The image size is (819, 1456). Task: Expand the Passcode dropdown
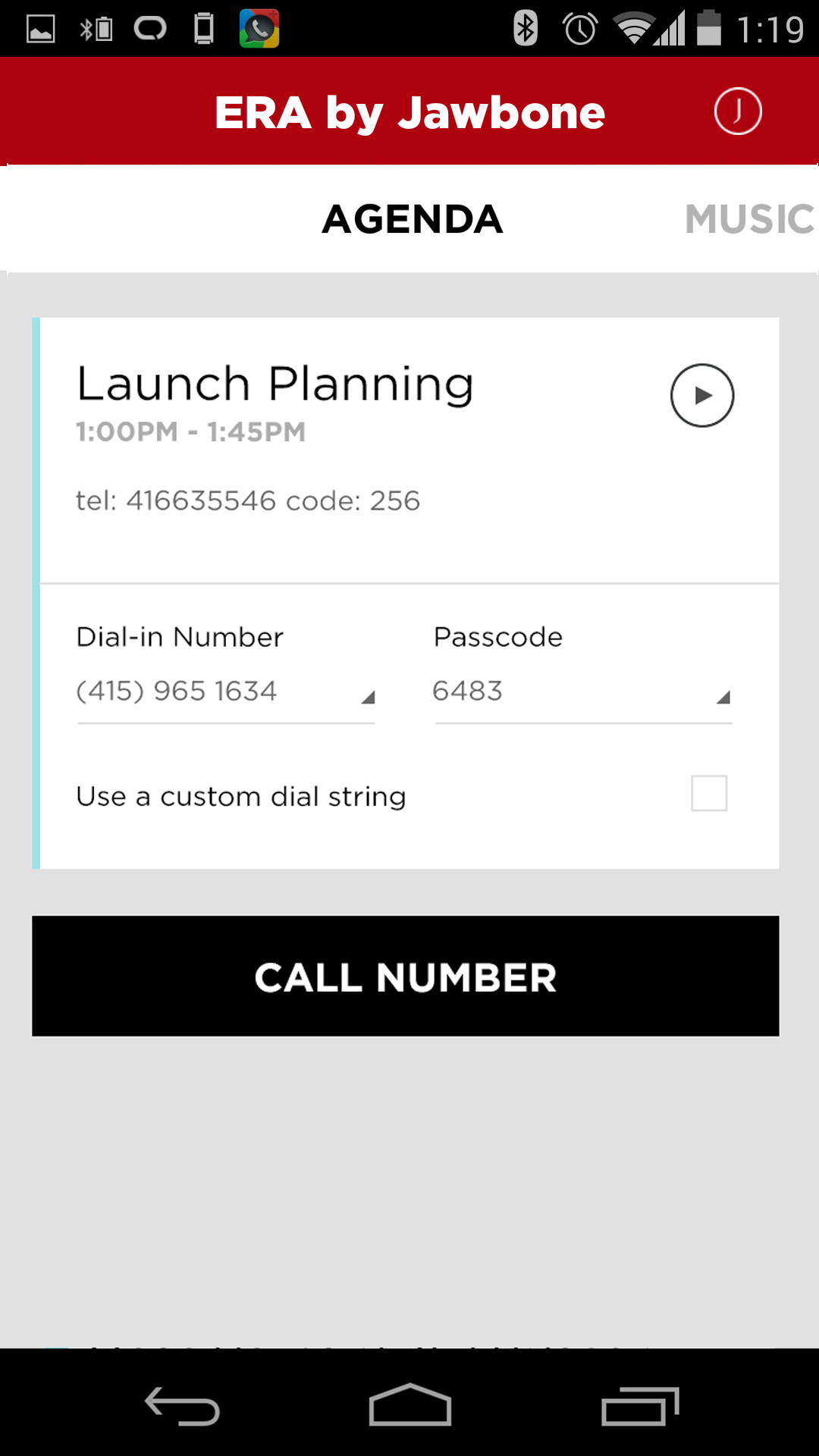583,692
